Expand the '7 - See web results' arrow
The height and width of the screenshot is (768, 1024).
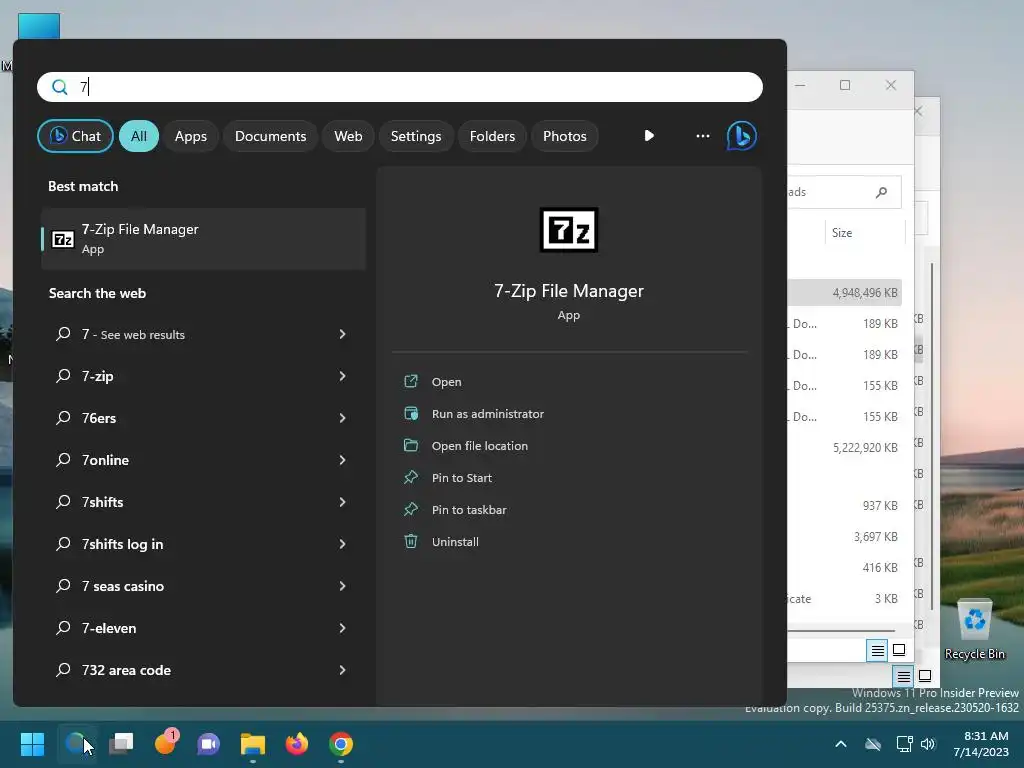point(342,334)
